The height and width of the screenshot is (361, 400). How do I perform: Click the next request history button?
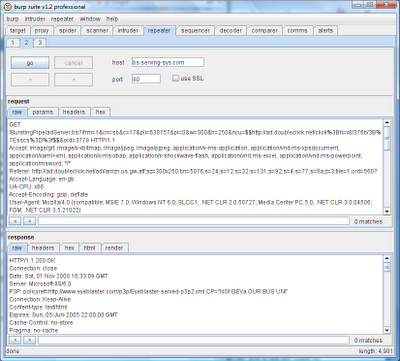point(74,80)
